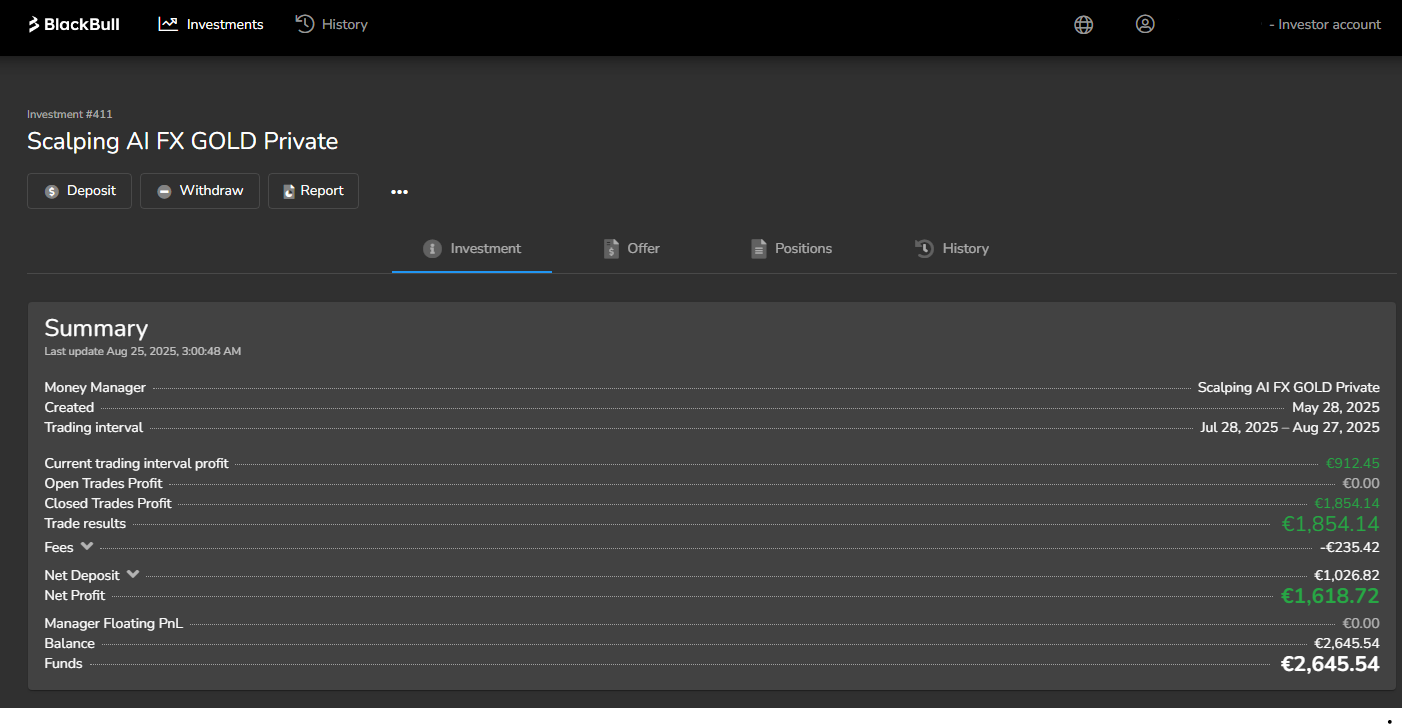The height and width of the screenshot is (724, 1402).
Task: Click the clock icon beside History in navbar
Action: tap(303, 23)
